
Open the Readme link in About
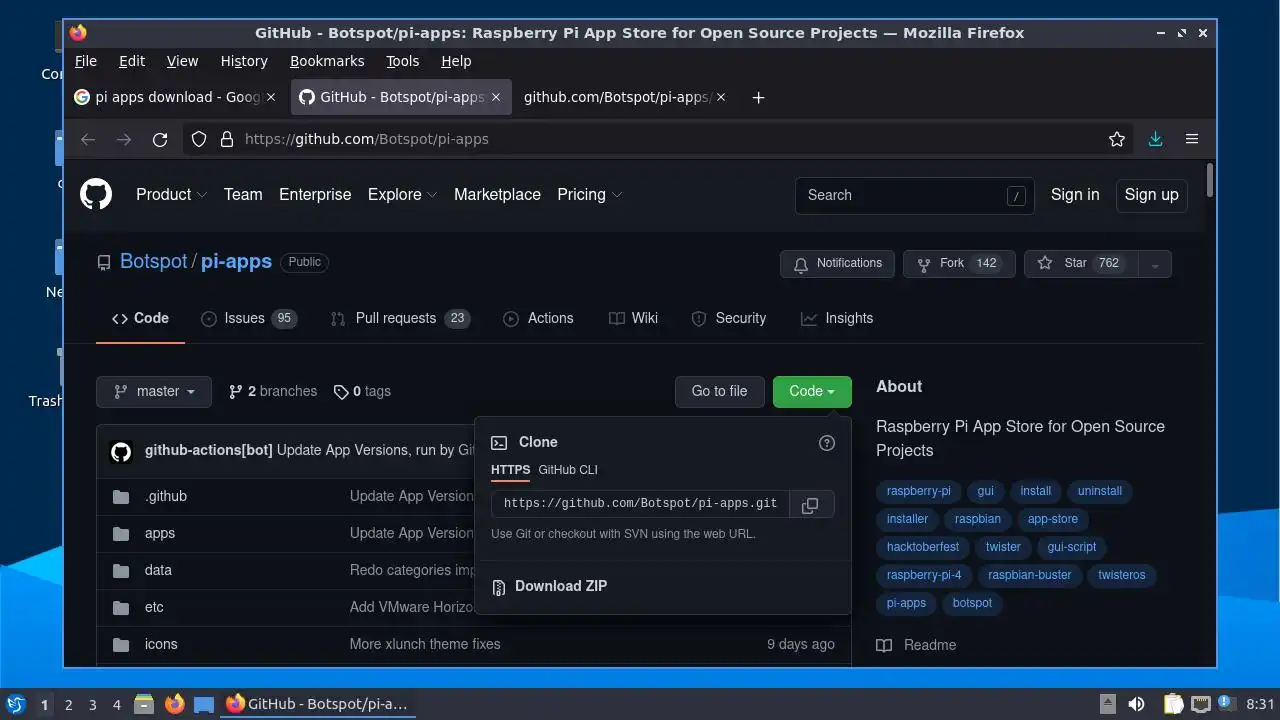pyautogui.click(x=917, y=645)
